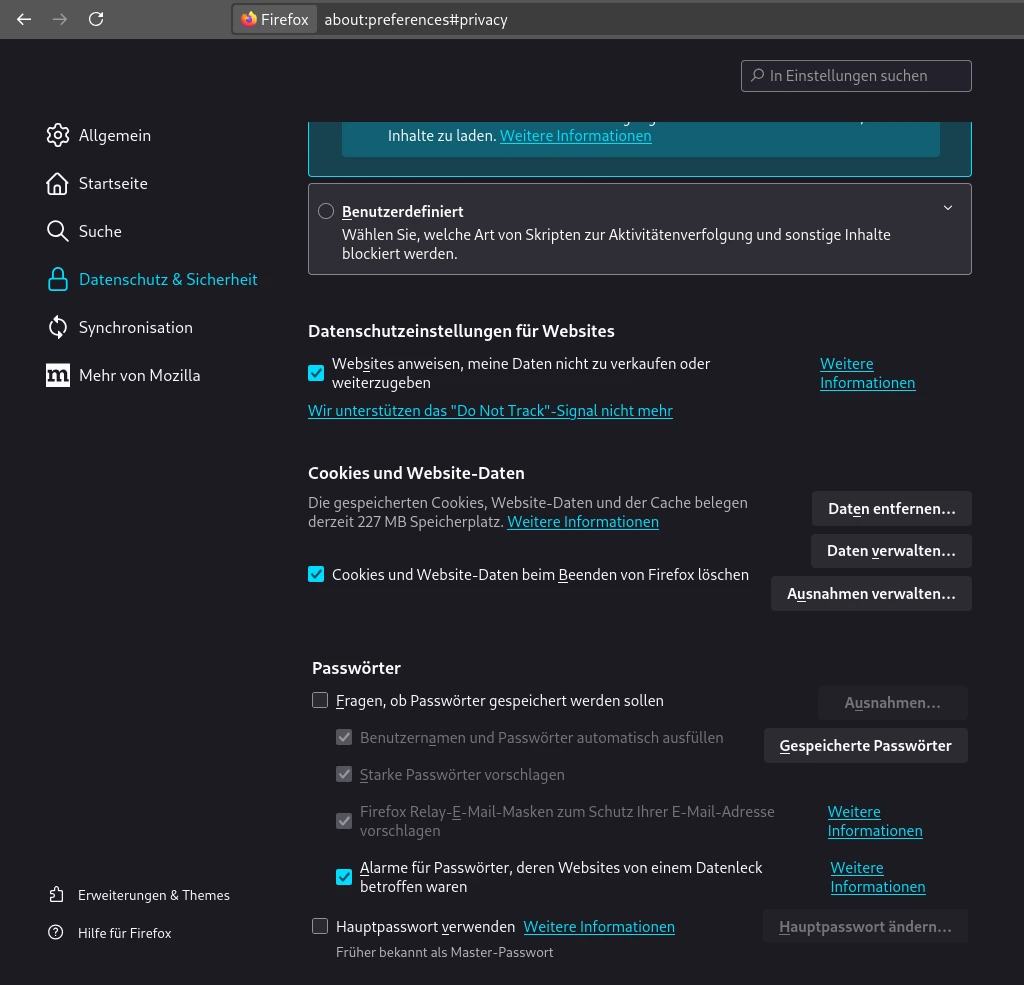The height and width of the screenshot is (985, 1024).
Task: Reload the page with the refresh icon
Action: click(x=96, y=19)
